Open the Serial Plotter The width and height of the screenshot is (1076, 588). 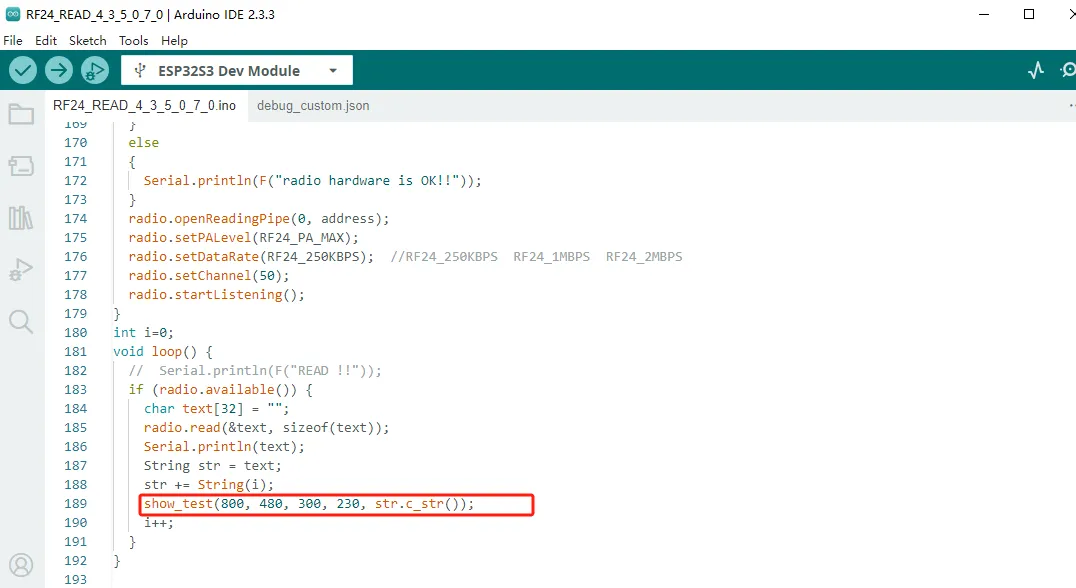coord(1036,70)
